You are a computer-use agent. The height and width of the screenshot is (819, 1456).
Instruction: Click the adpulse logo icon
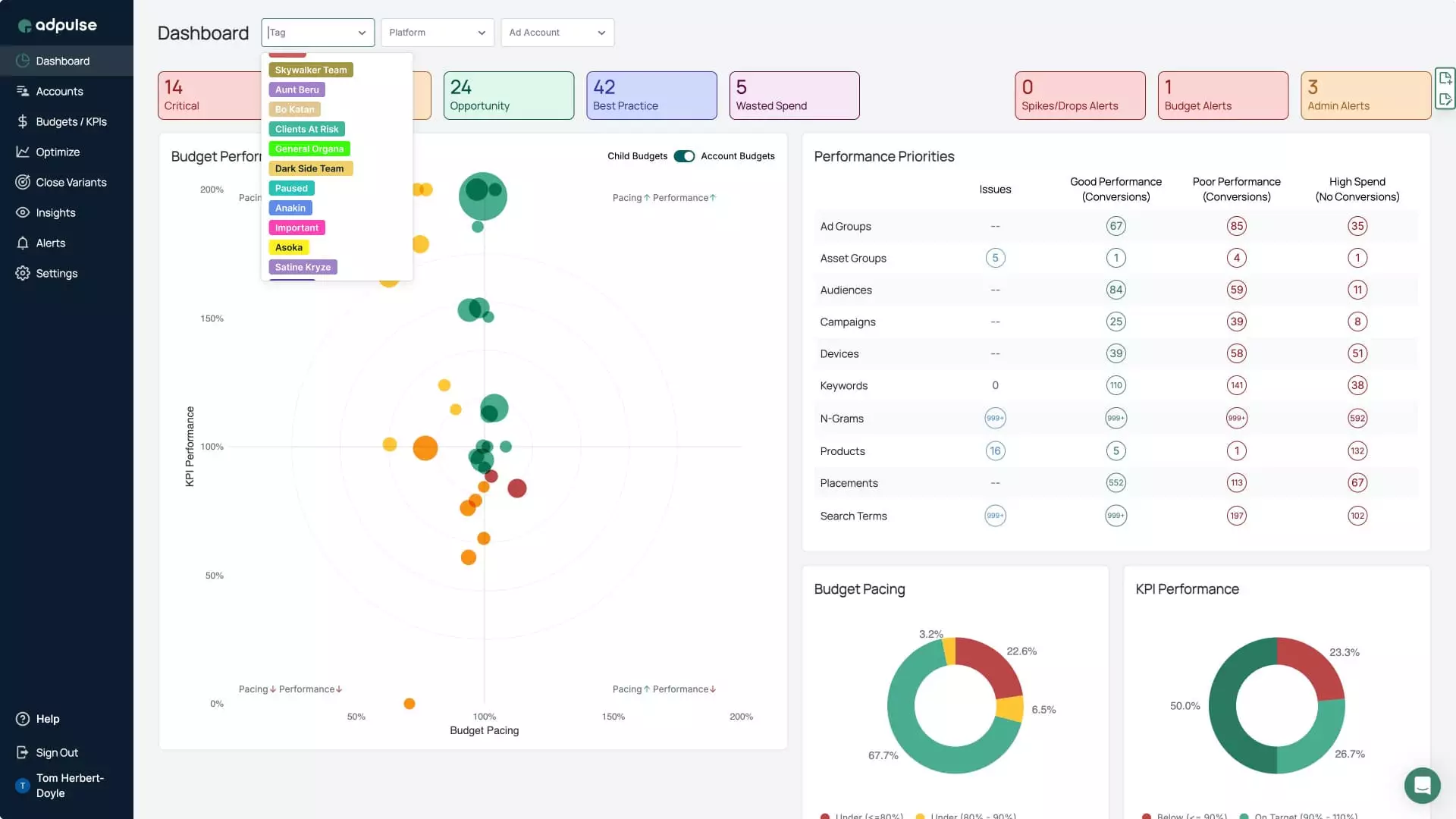24,26
